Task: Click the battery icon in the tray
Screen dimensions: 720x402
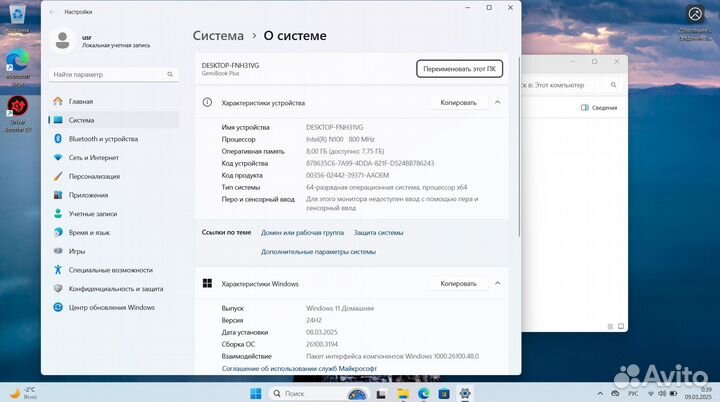Action: pos(673,394)
